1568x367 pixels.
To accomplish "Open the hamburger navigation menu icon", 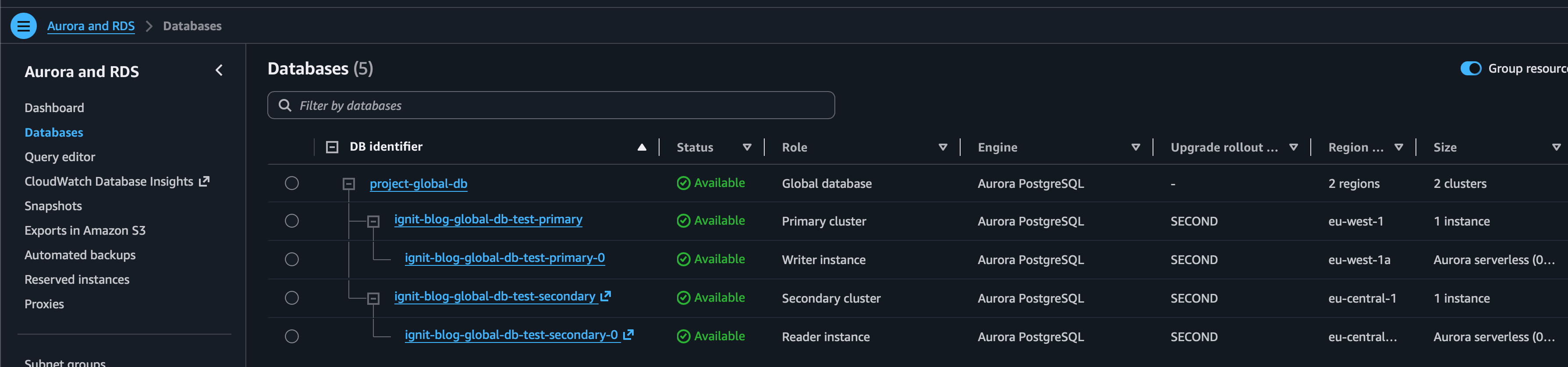I will (x=24, y=26).
